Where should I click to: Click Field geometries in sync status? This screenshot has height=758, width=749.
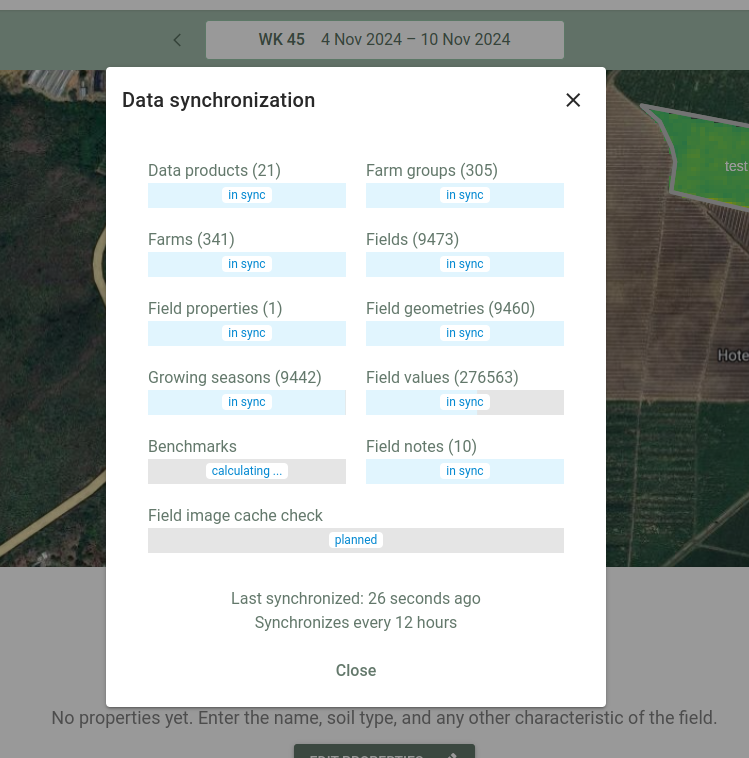464,333
